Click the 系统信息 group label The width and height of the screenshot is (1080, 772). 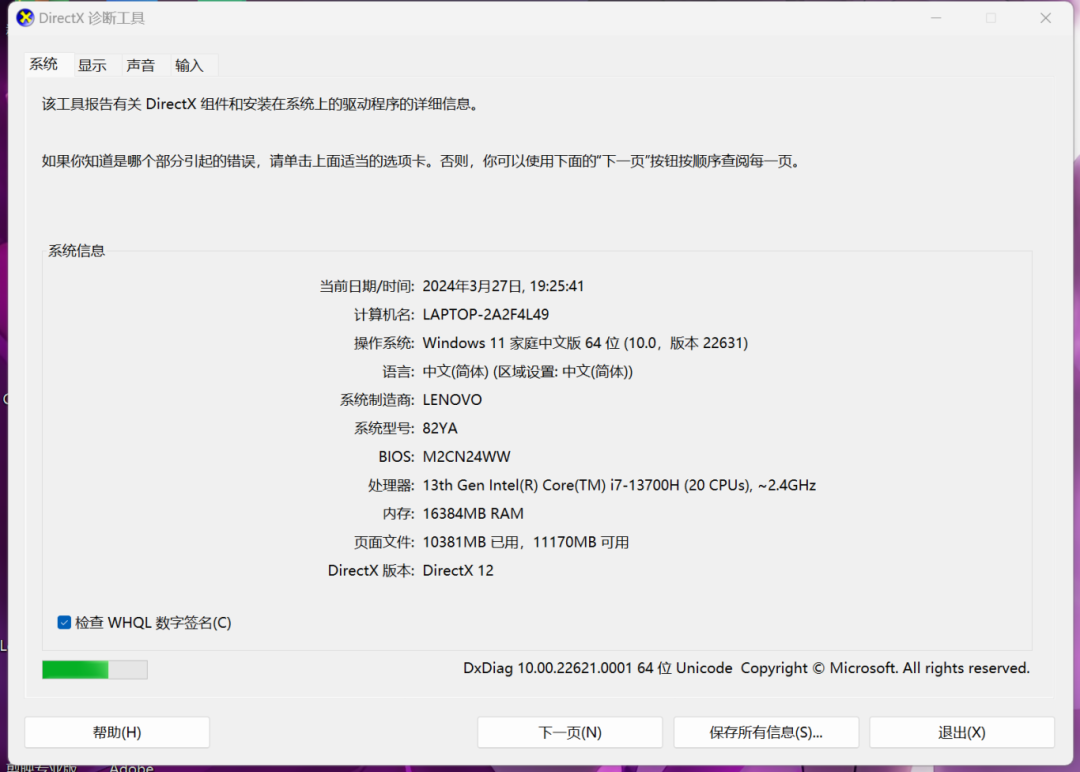point(76,251)
